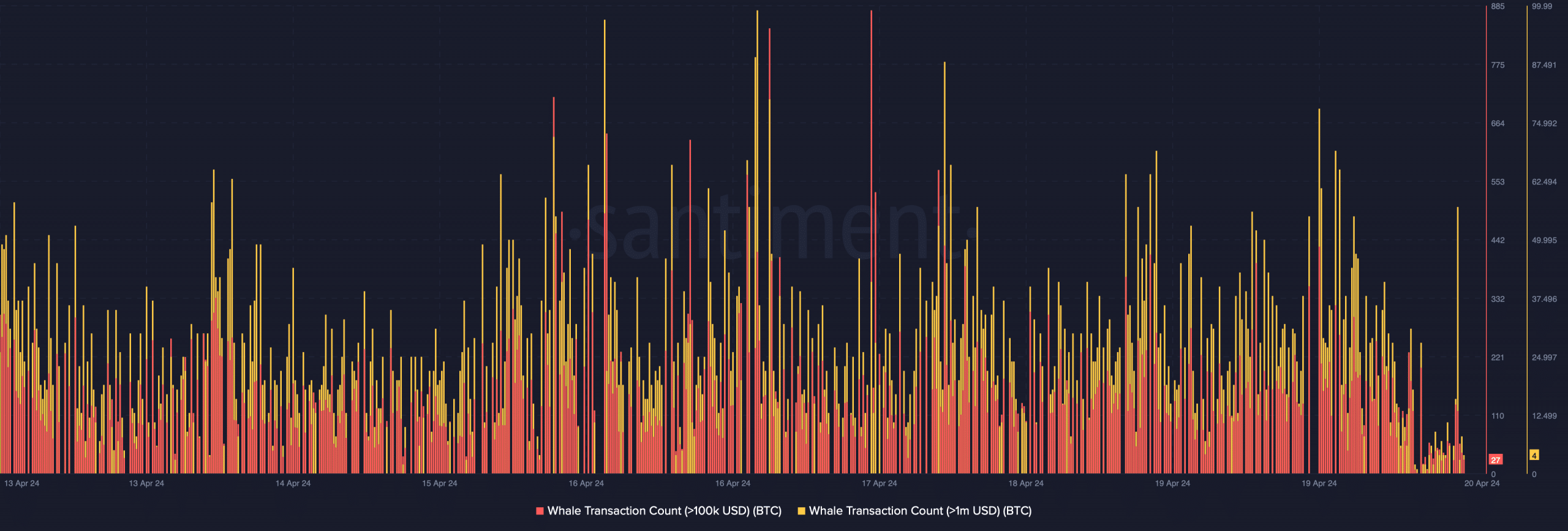This screenshot has height=531, width=1568.
Task: Click the 221 red axis label
Action: click(1498, 357)
